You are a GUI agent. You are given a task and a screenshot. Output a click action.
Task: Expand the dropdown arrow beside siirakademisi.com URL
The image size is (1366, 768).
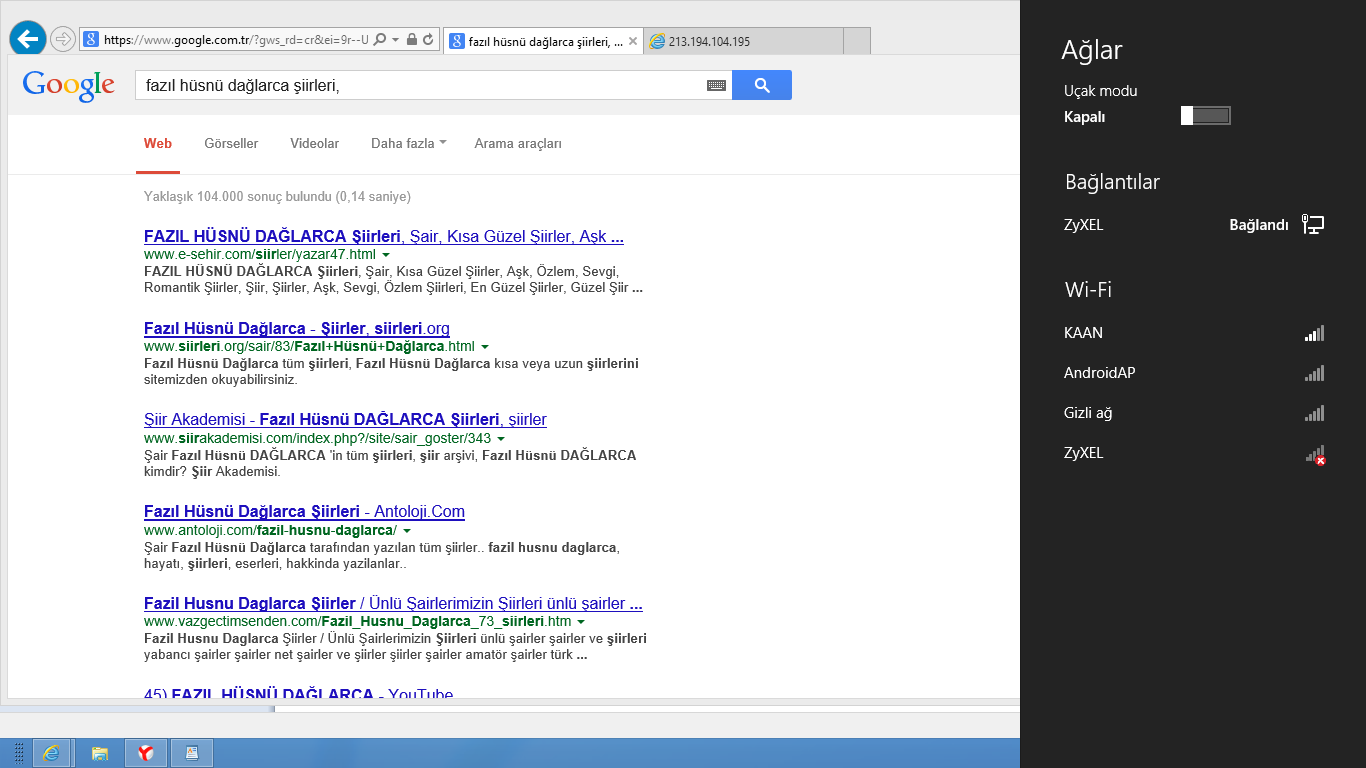501,439
